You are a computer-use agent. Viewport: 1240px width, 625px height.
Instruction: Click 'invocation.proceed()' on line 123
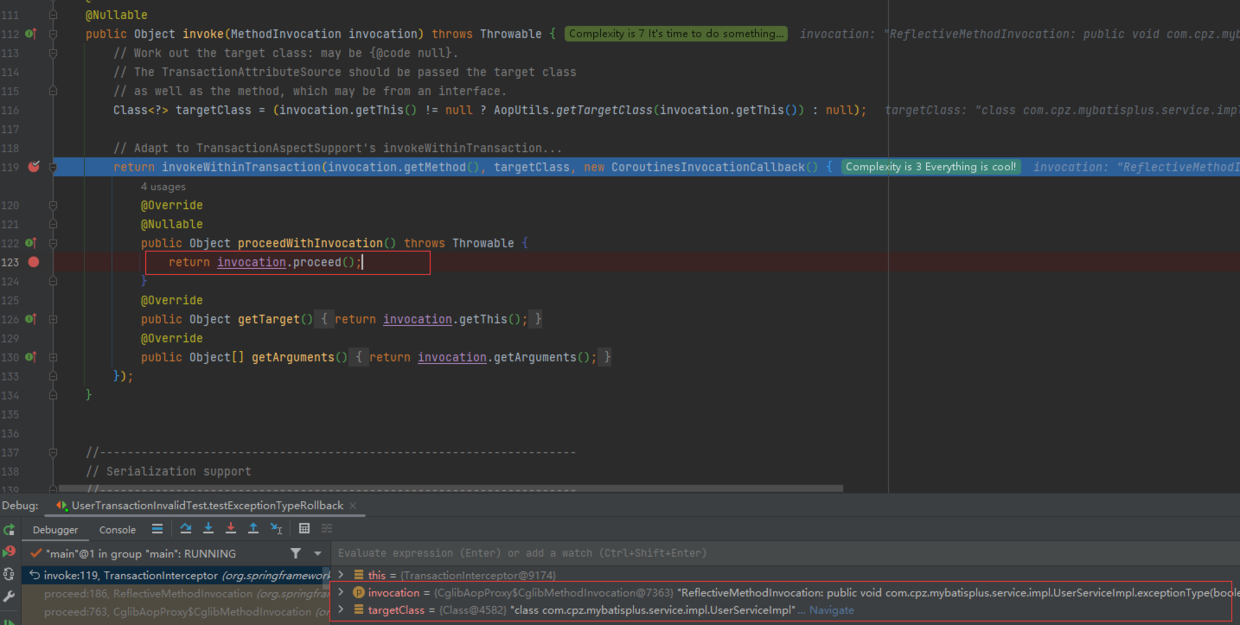(286, 262)
